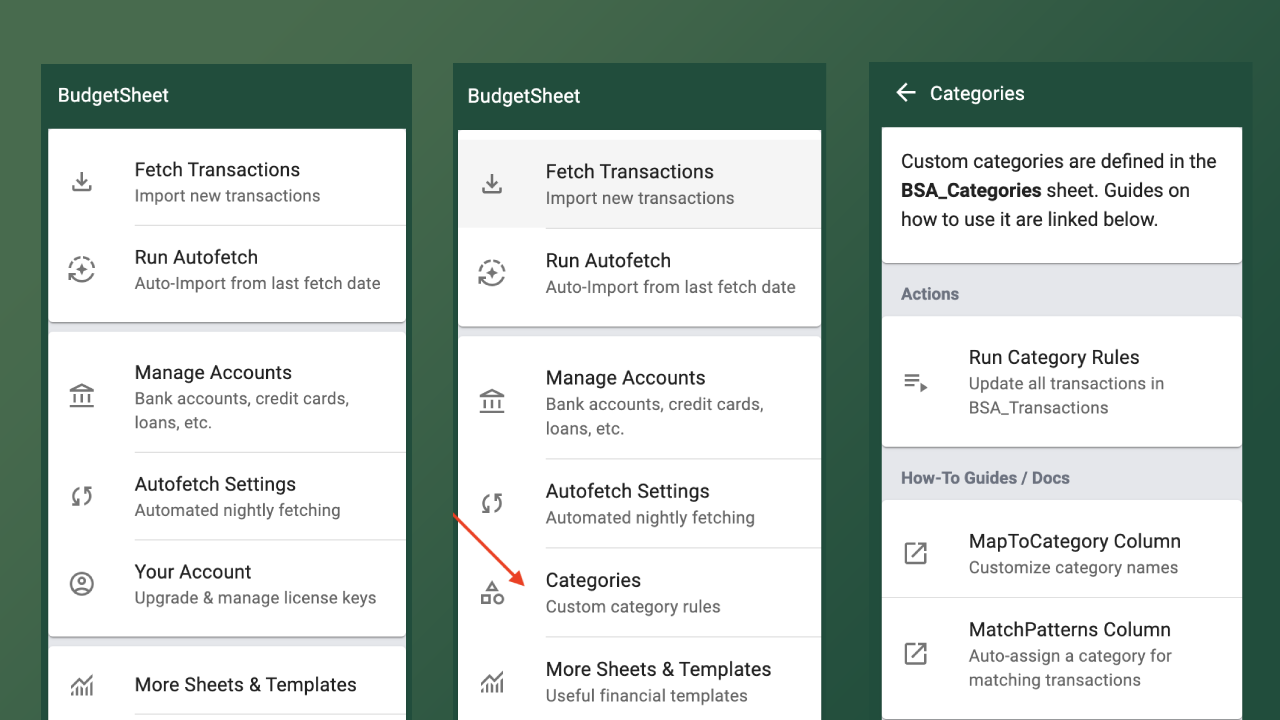Image resolution: width=1280 pixels, height=720 pixels.
Task: Open Your Account menu item
Action: click(227, 584)
